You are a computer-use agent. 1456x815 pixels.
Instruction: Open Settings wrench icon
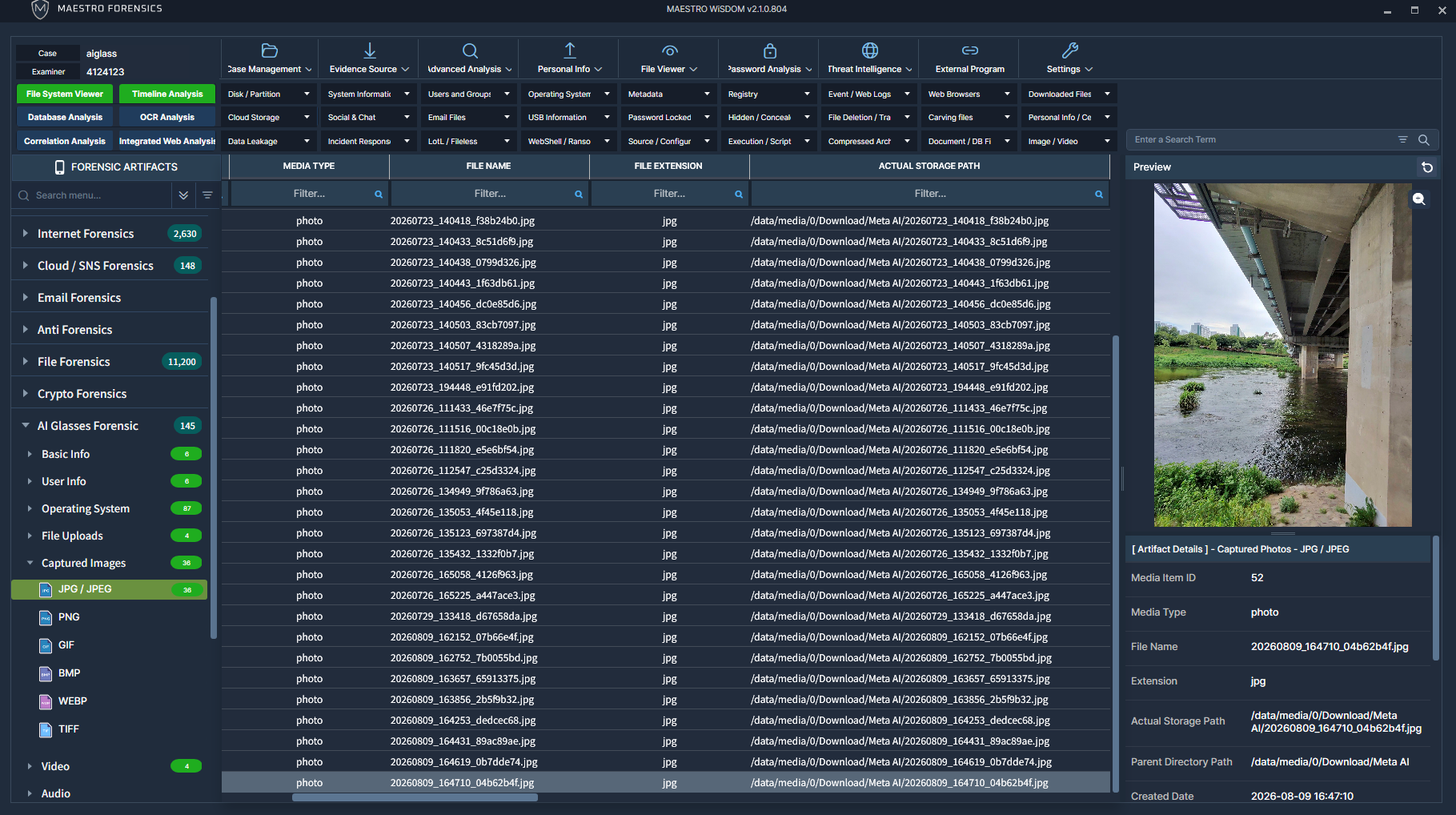pos(1070,51)
